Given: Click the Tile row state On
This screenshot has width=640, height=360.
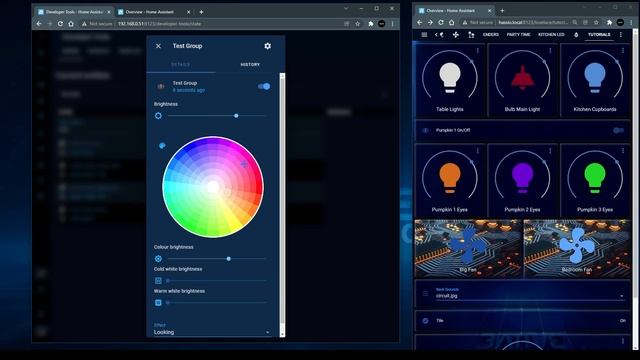Looking at the screenshot, I should tap(622, 321).
